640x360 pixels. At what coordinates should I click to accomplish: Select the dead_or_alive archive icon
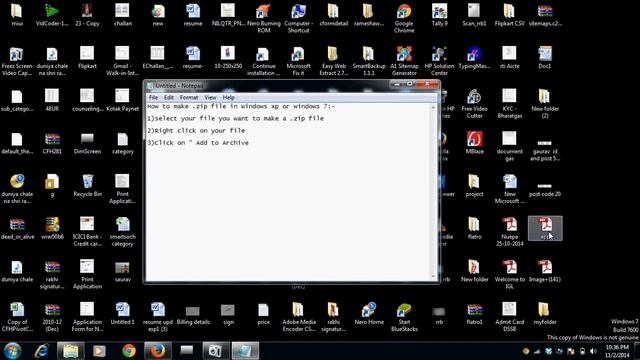(17, 228)
